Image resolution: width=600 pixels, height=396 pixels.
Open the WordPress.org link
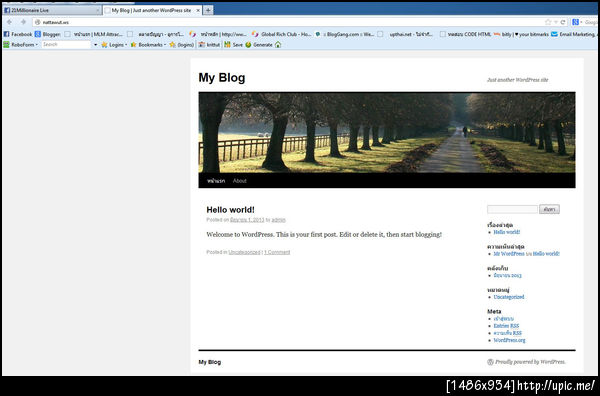click(509, 340)
